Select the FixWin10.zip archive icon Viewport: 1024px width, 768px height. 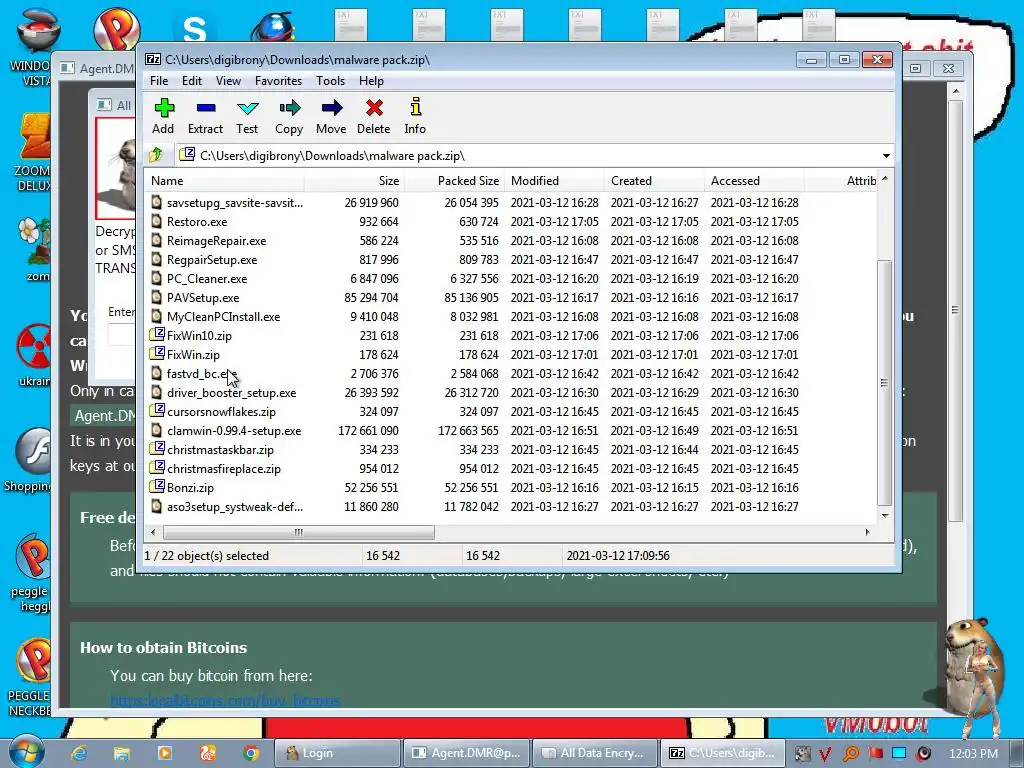point(157,335)
